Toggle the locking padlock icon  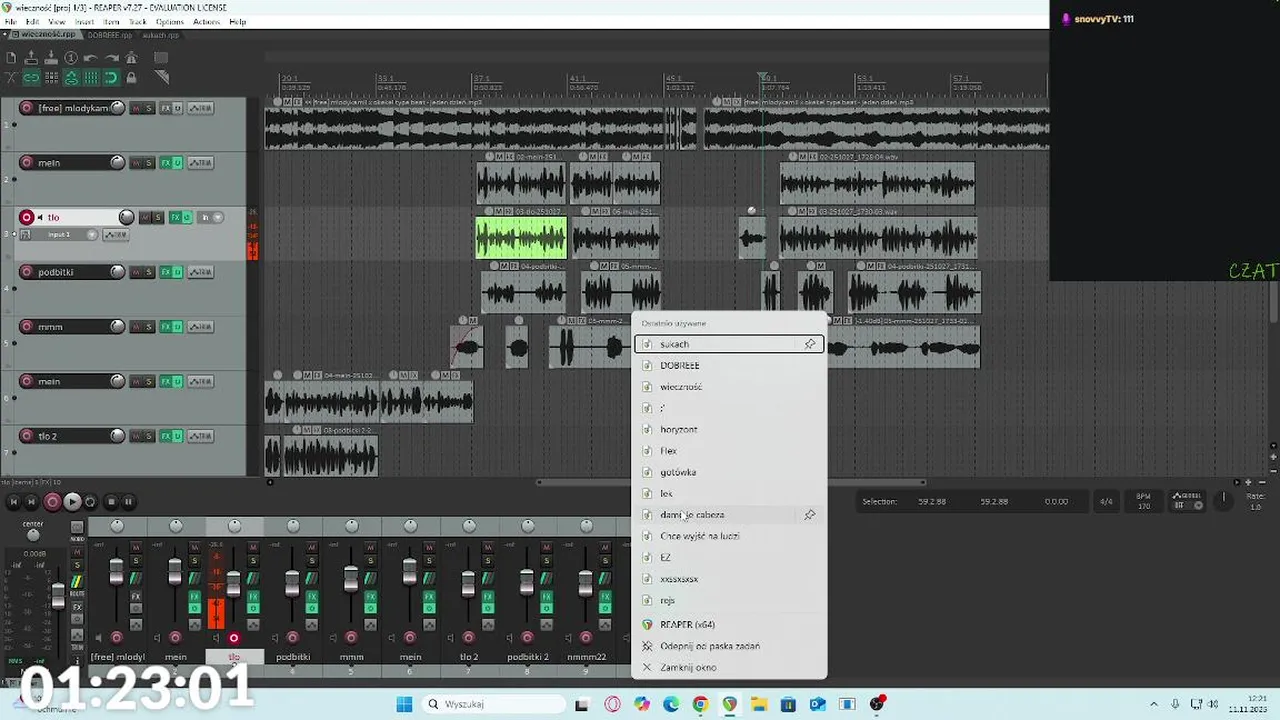(131, 77)
